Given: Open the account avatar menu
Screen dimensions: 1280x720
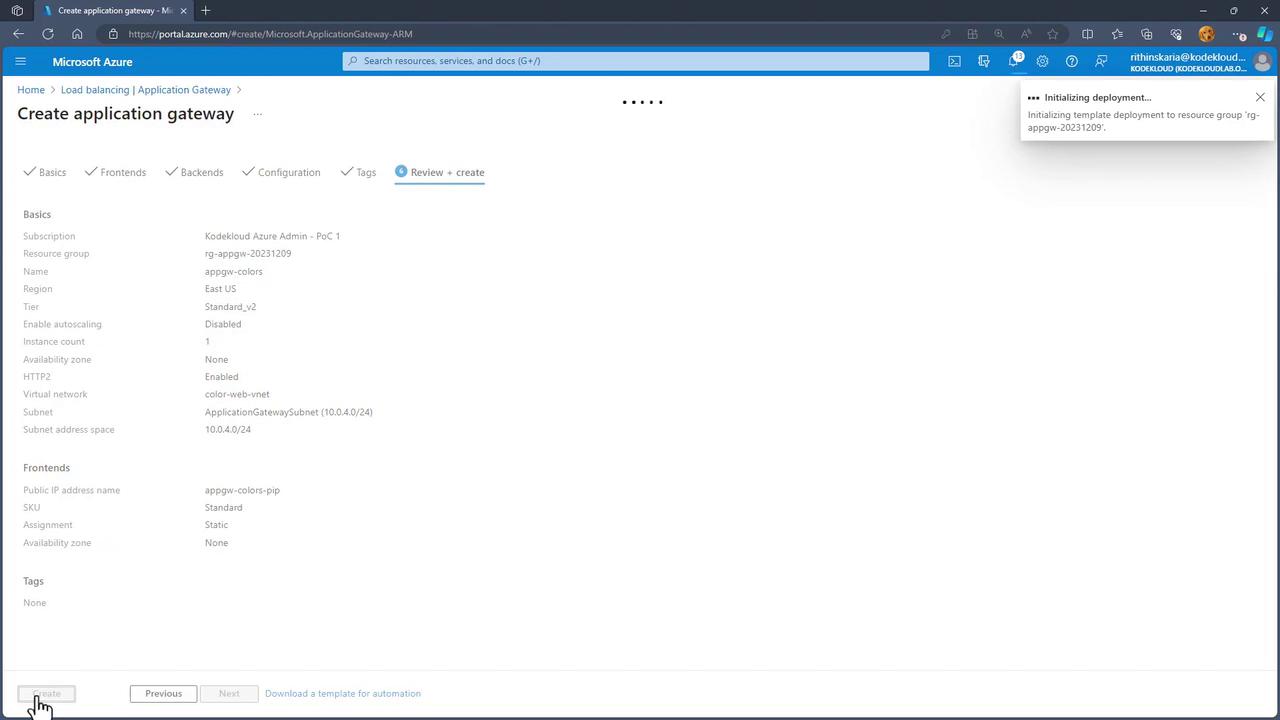Looking at the screenshot, I should (1262, 61).
